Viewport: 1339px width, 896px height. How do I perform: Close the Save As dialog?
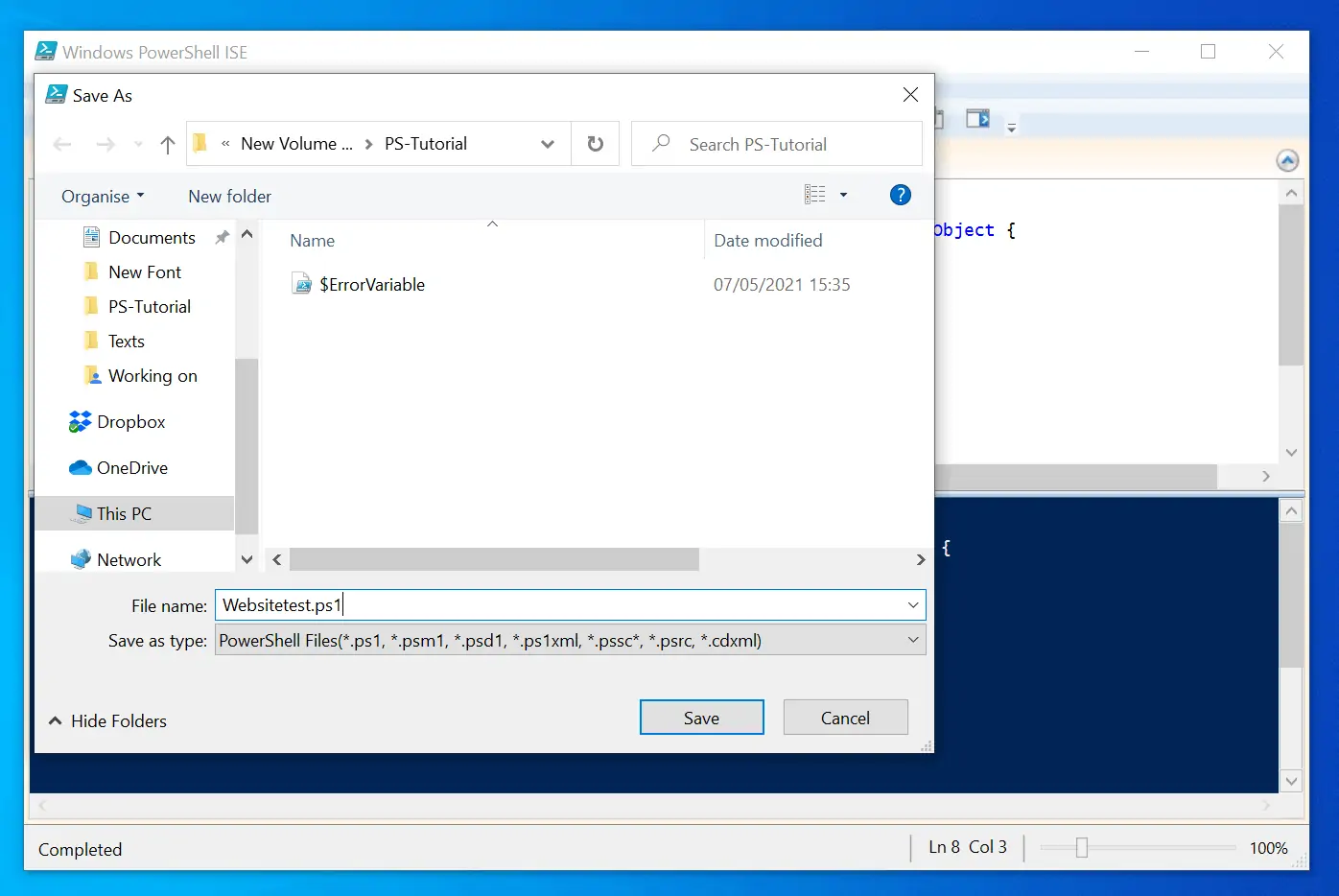[910, 94]
